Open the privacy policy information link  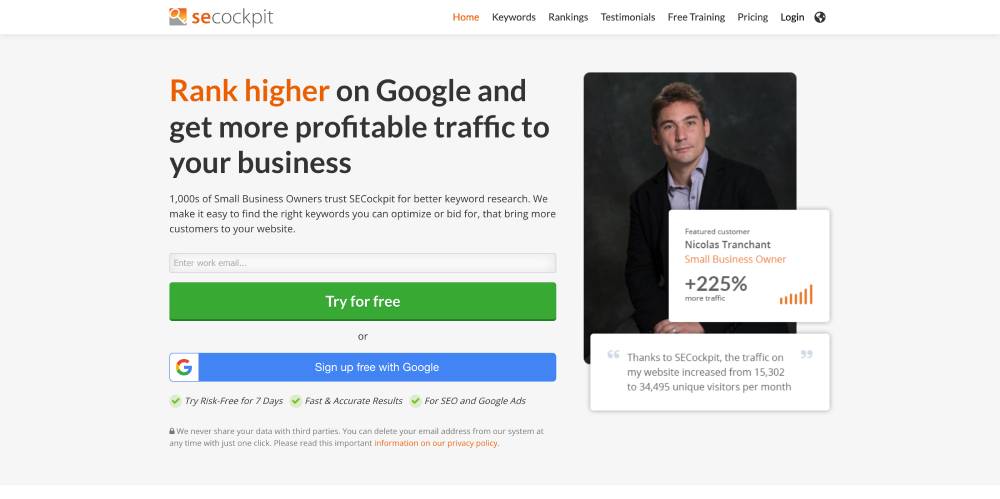tap(436, 443)
